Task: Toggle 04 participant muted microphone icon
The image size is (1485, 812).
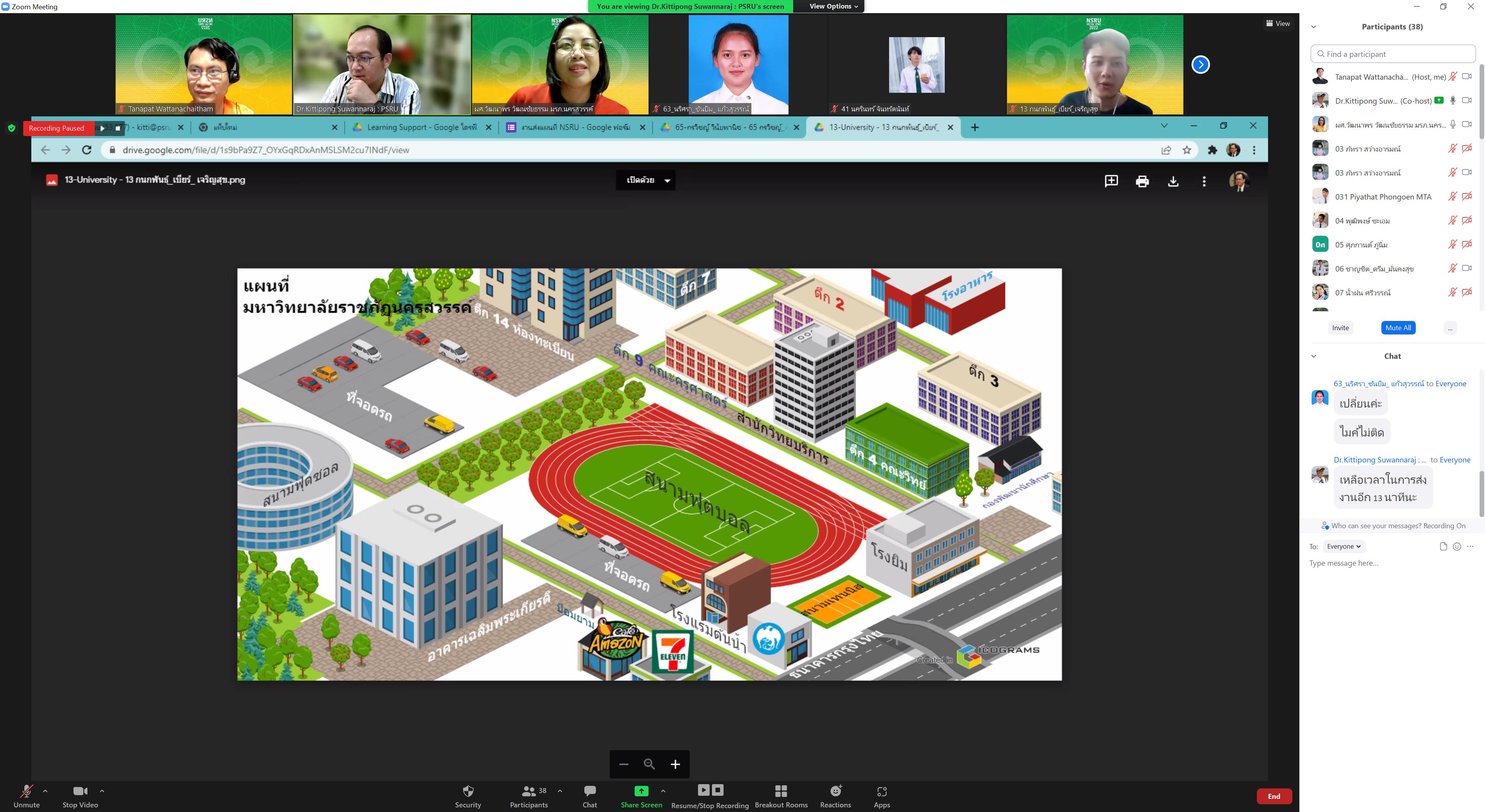Action: [1453, 220]
